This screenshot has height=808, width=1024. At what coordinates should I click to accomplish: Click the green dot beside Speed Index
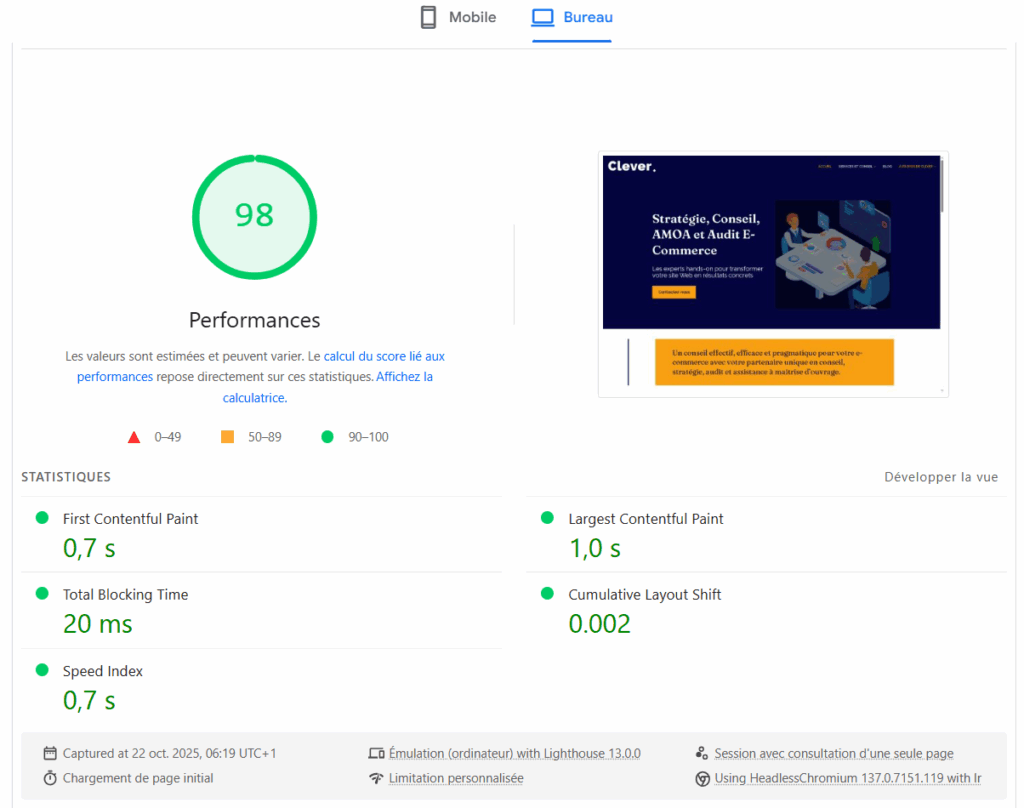[x=42, y=670]
